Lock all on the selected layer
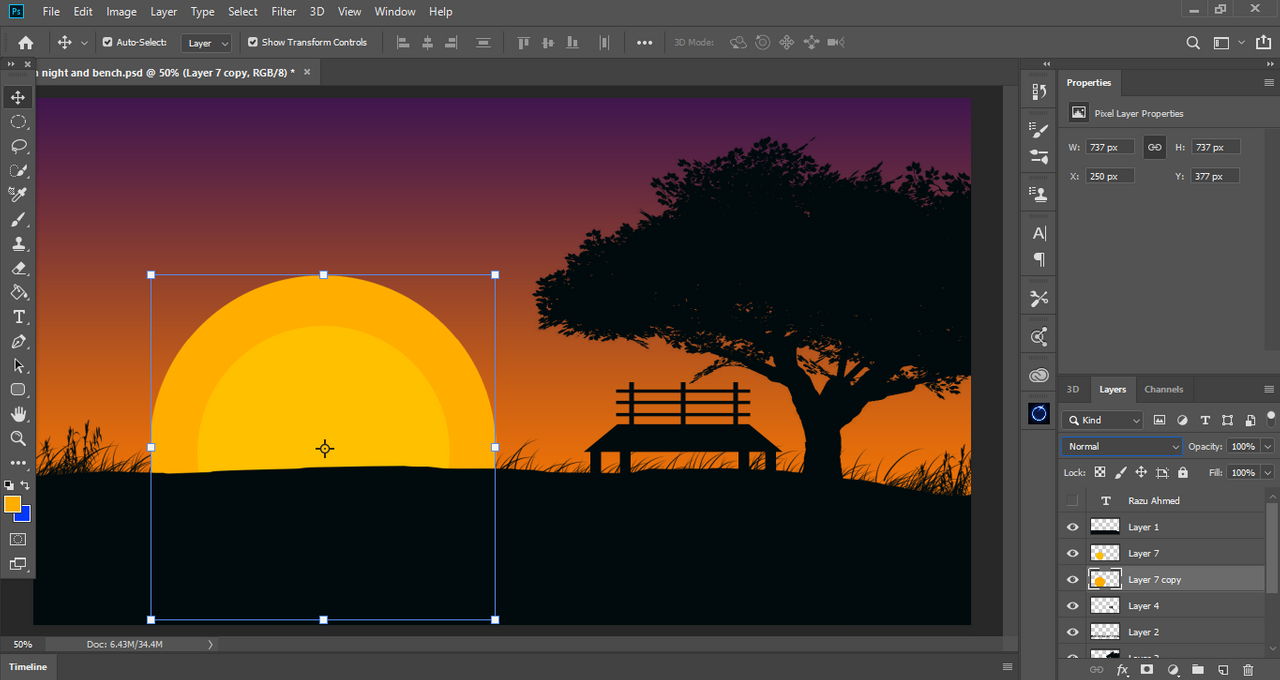Viewport: 1280px width, 680px height. point(1183,473)
